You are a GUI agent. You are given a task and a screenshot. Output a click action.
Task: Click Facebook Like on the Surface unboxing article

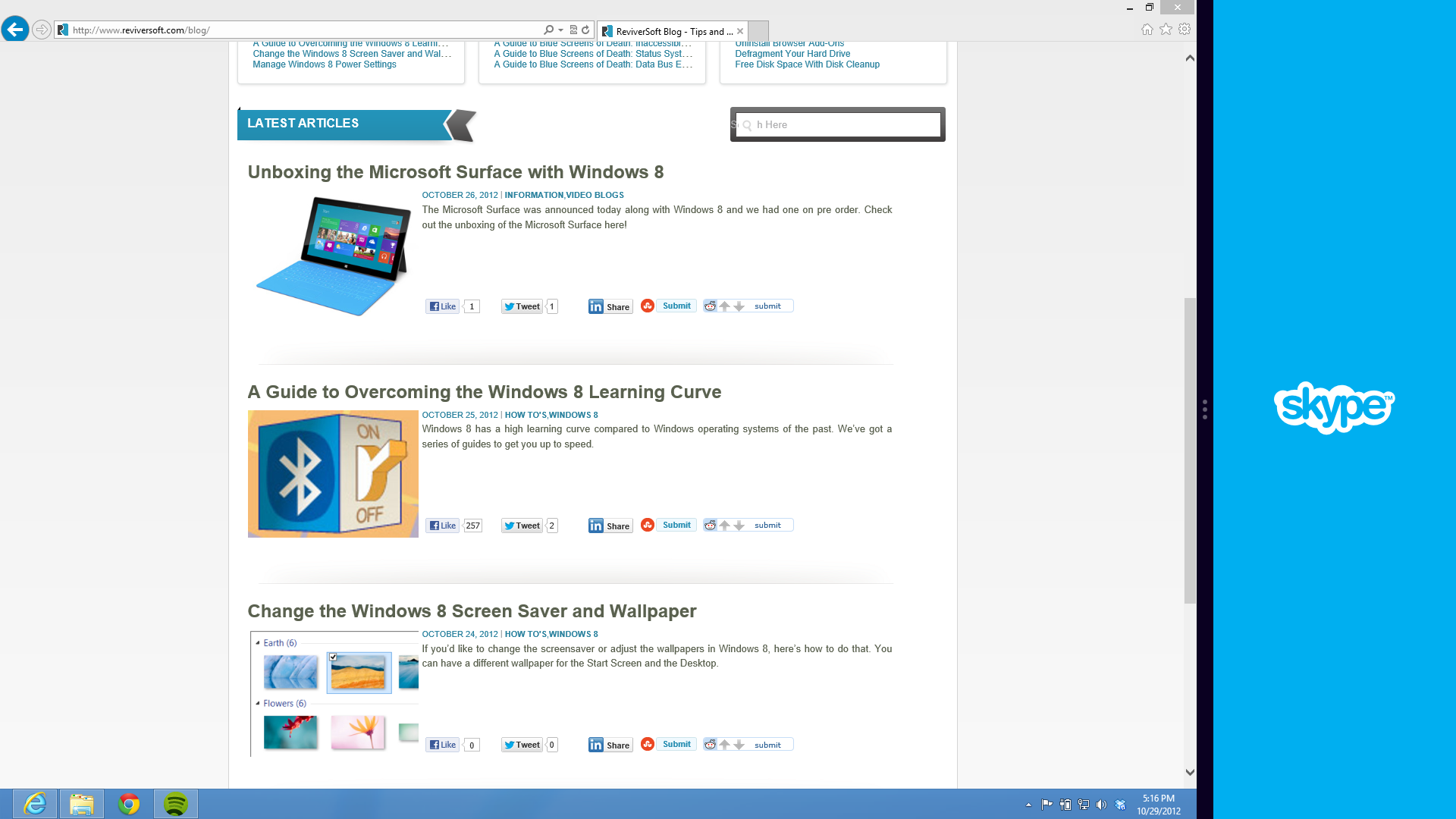coord(442,306)
